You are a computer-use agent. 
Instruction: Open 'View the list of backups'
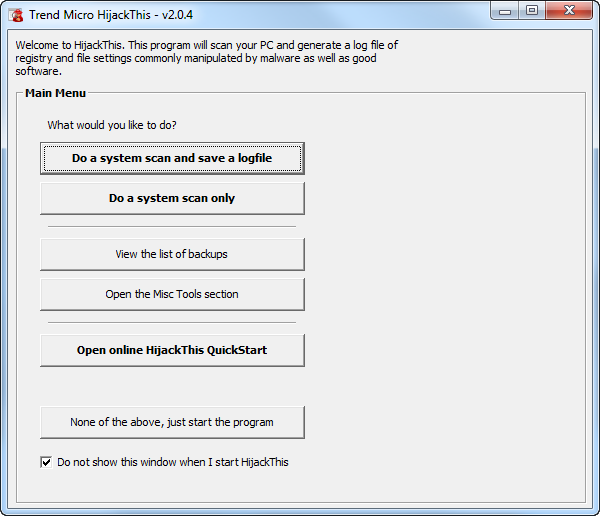tap(172, 254)
